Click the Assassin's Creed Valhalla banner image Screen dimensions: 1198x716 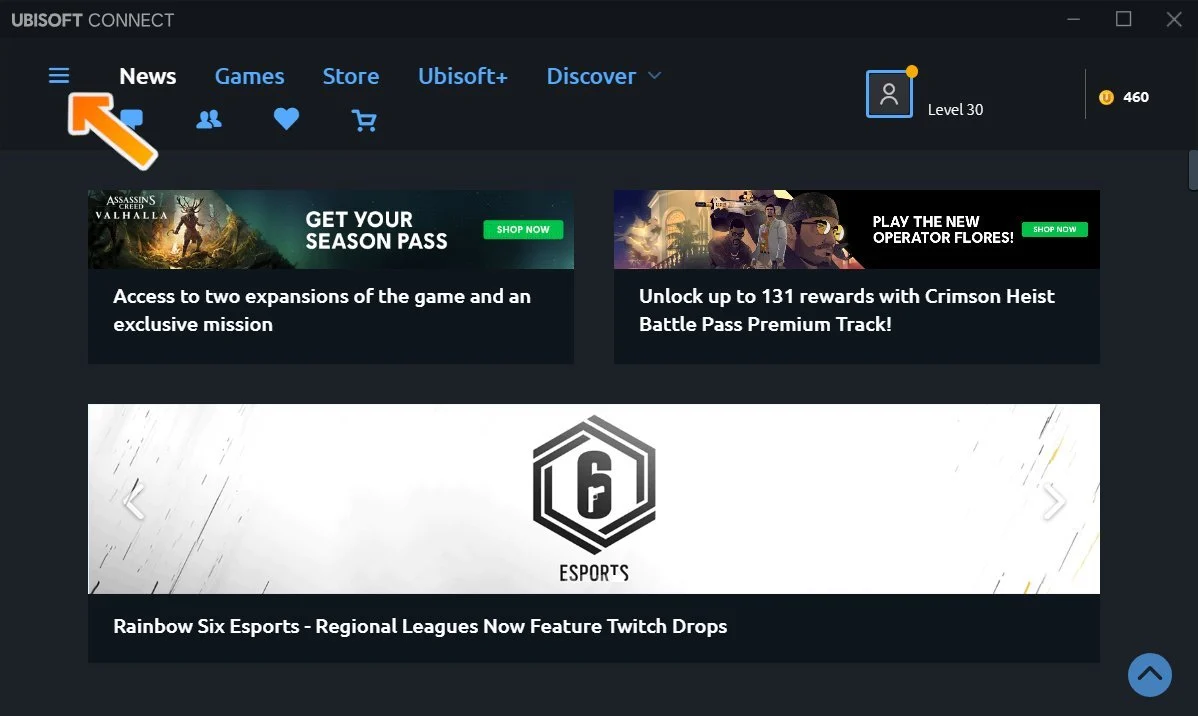[x=331, y=229]
